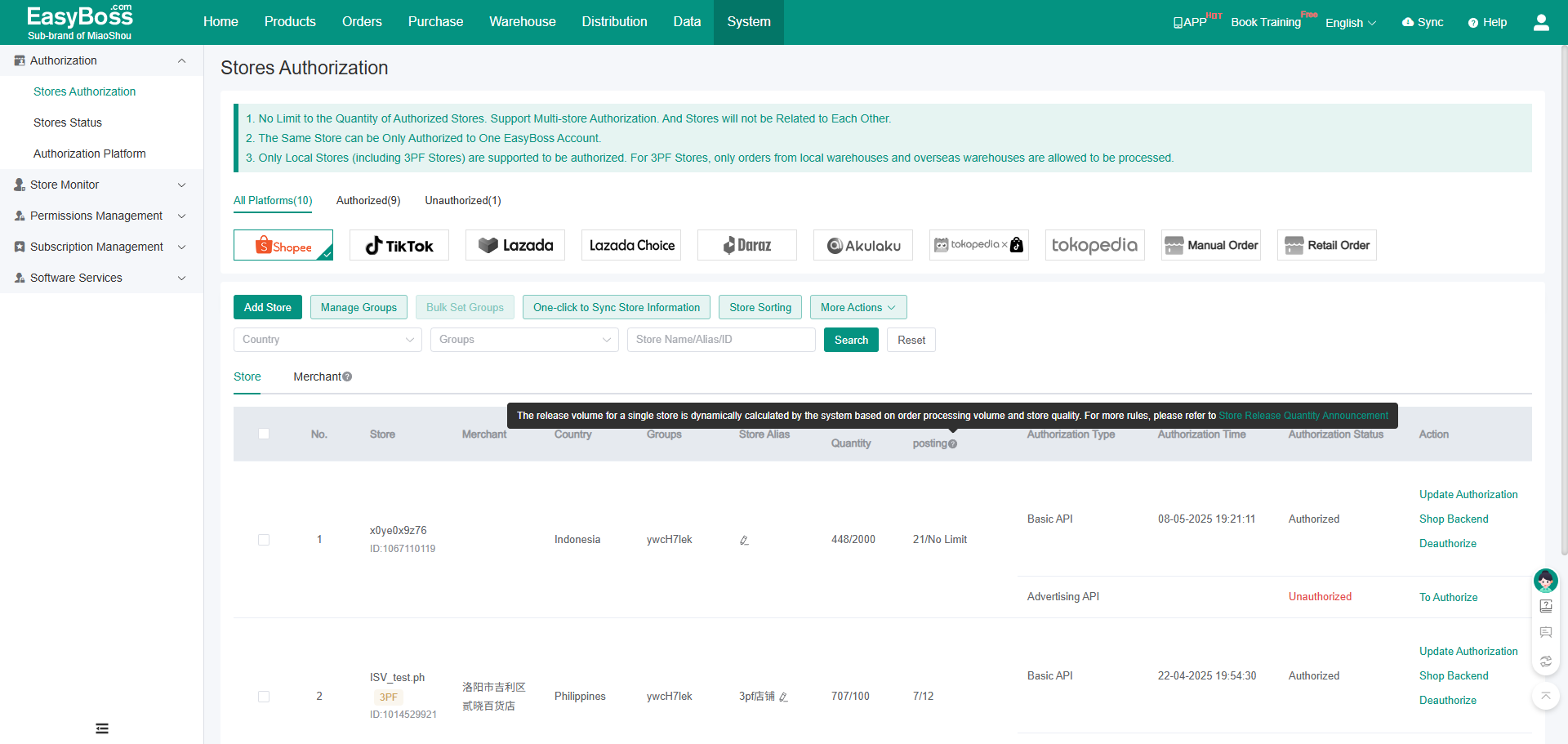Select the Tokopedia x TikTok Shop logo
The height and width of the screenshot is (744, 1568).
point(979,245)
